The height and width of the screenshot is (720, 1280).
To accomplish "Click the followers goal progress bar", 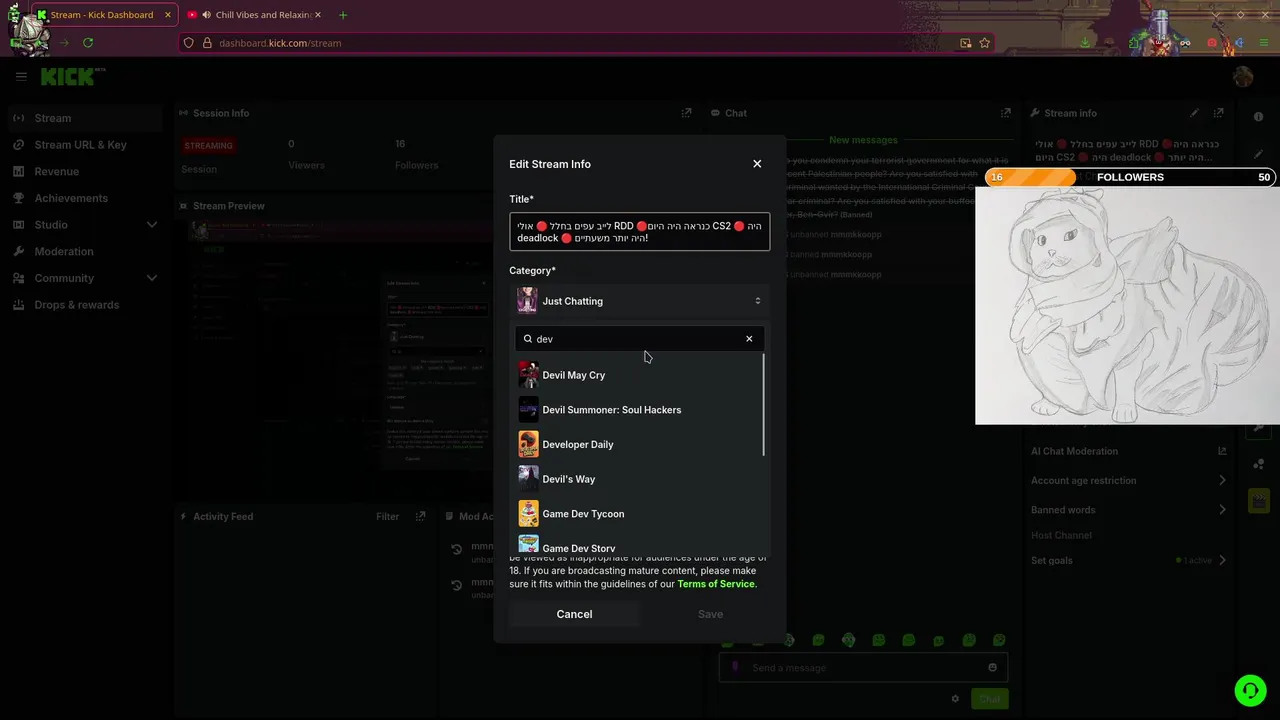I will point(1129,177).
